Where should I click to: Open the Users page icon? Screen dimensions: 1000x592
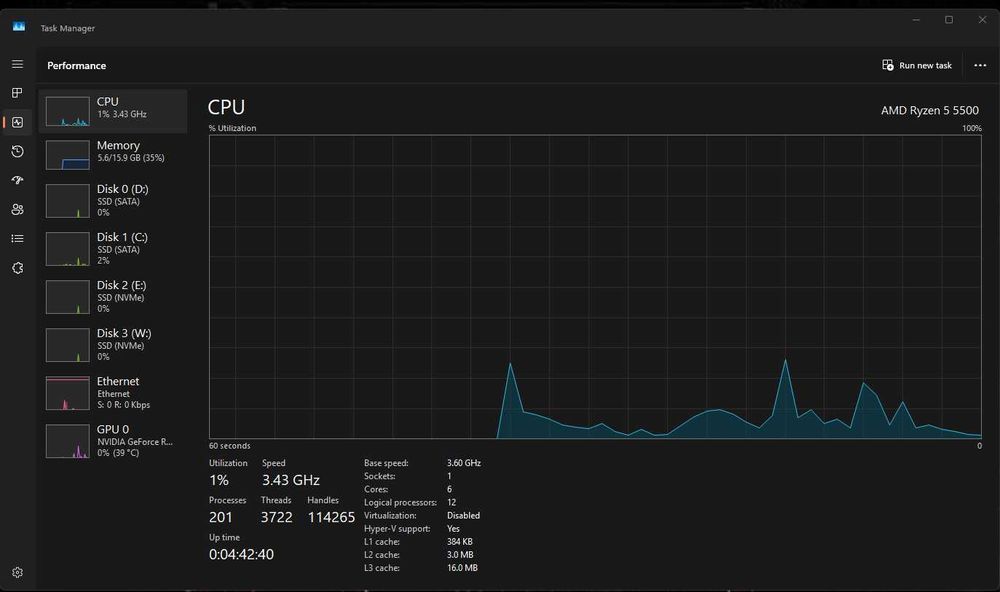tap(17, 209)
